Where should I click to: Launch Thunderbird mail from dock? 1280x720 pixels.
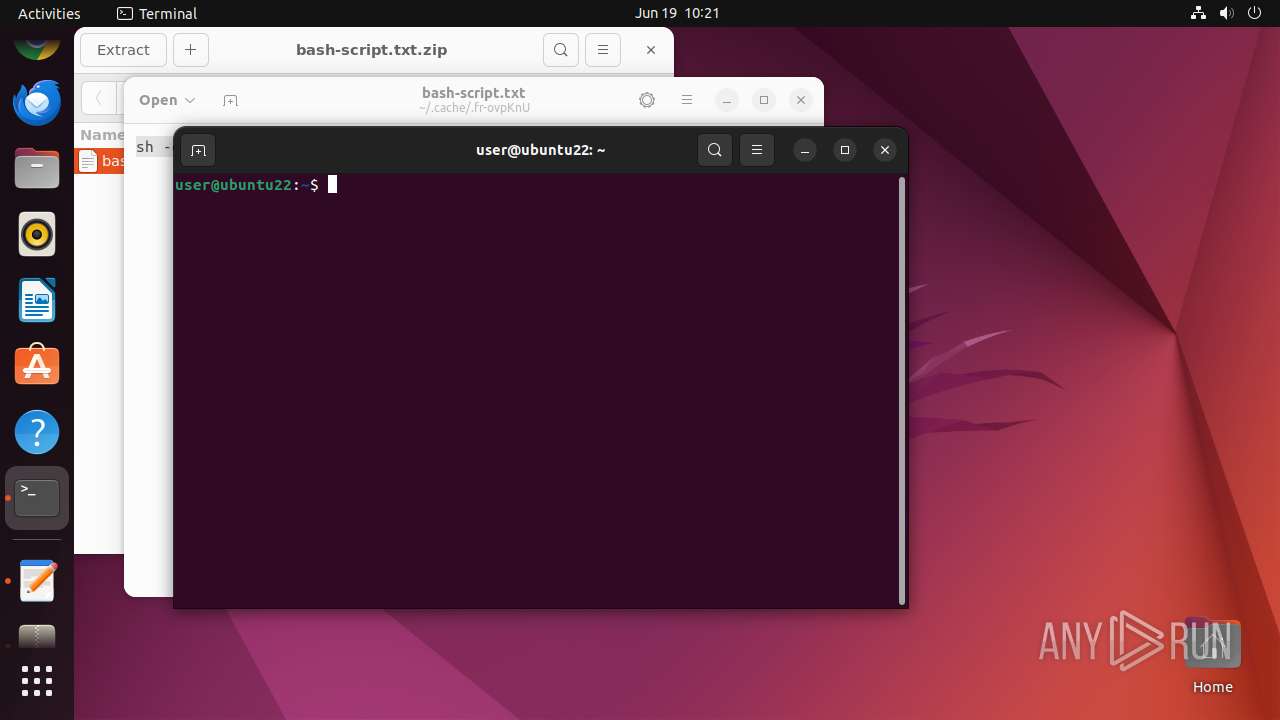tap(37, 102)
